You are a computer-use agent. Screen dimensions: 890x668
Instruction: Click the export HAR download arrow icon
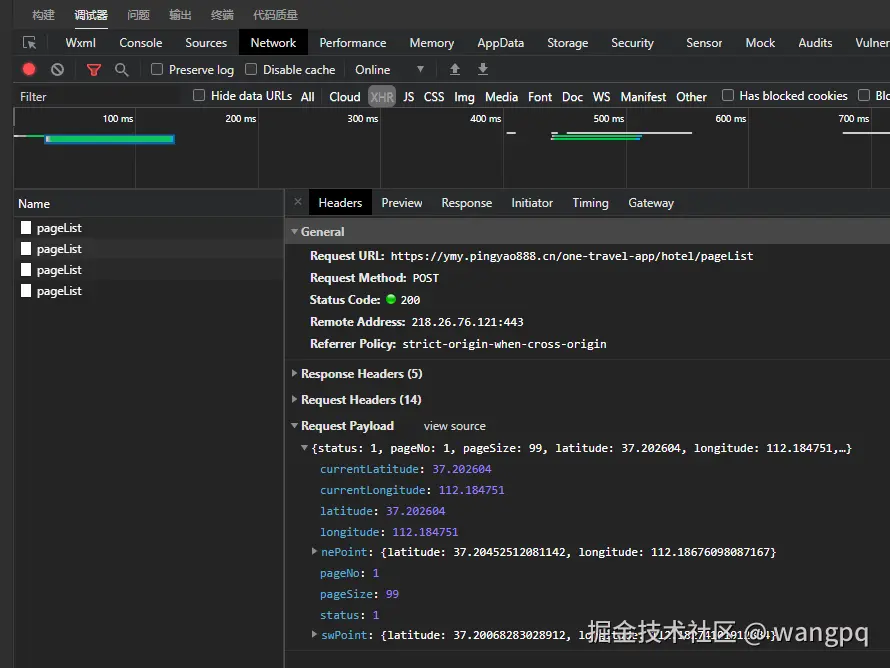[x=483, y=70]
